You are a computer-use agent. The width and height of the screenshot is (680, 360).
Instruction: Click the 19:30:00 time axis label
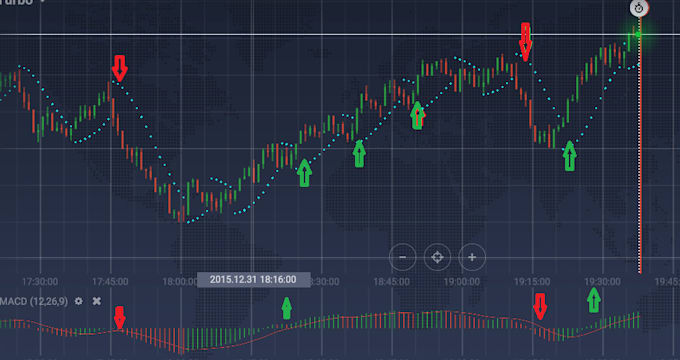[602, 282]
